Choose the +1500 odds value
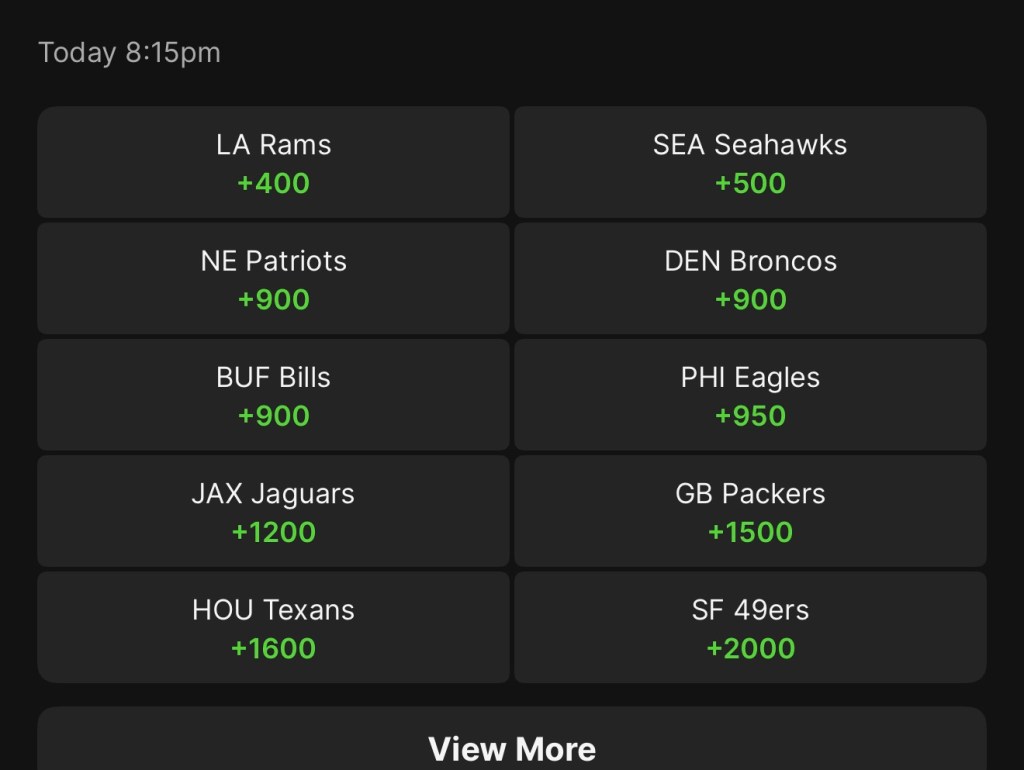The height and width of the screenshot is (770, 1024). pyautogui.click(x=750, y=532)
